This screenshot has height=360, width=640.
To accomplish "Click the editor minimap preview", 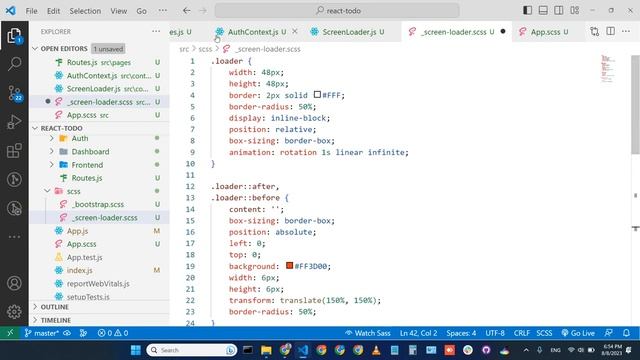I will pos(608,68).
